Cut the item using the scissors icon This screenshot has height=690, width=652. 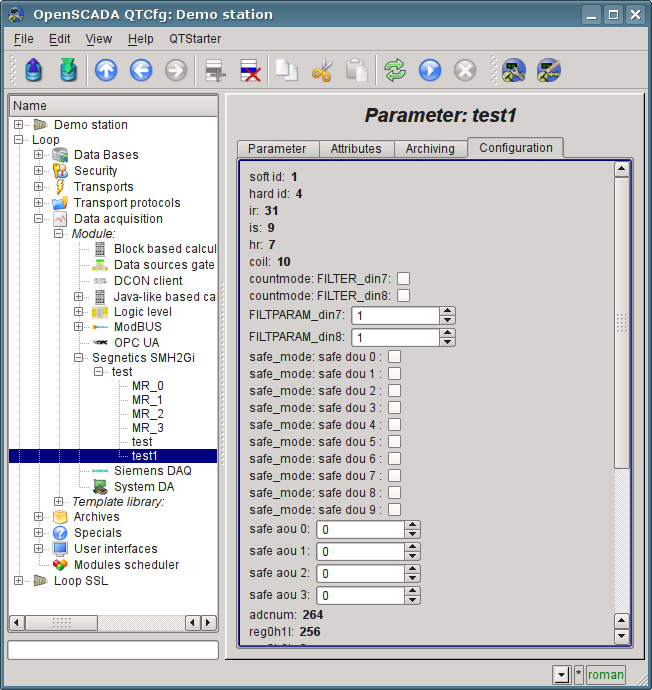point(322,70)
